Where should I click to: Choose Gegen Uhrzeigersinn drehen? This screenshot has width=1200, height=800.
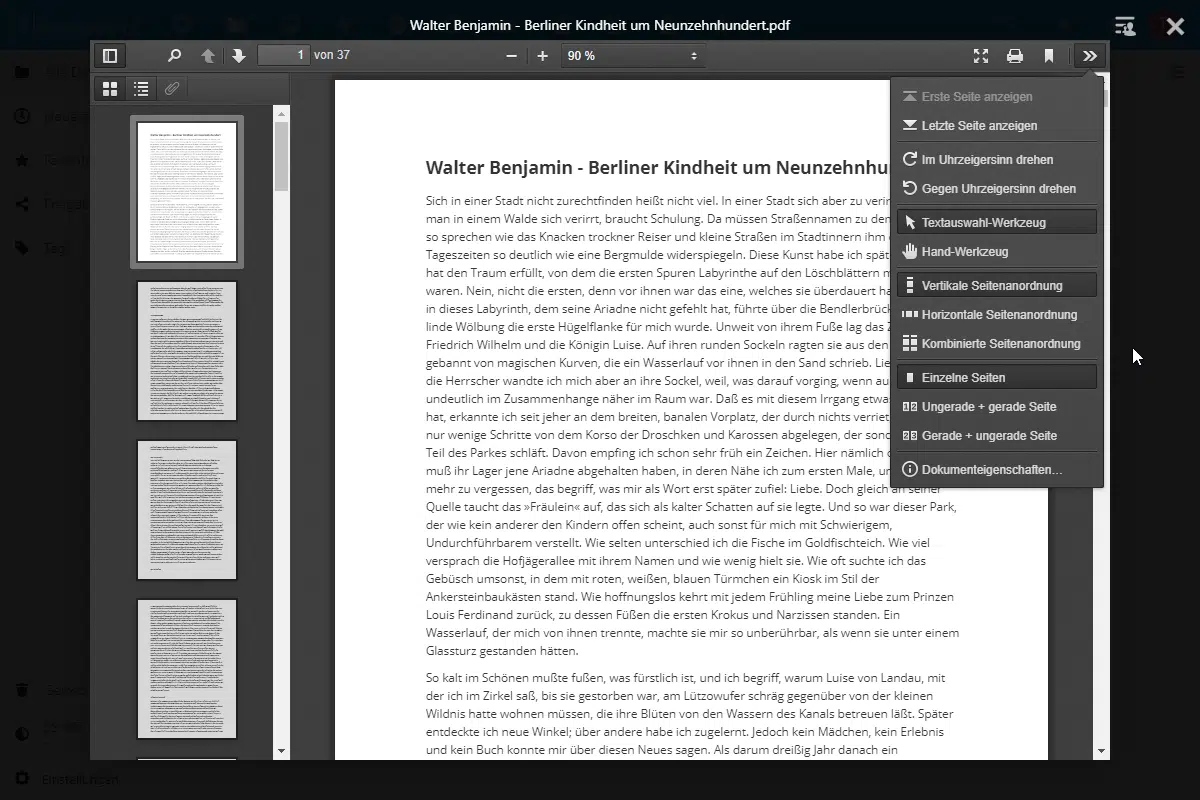(x=997, y=188)
